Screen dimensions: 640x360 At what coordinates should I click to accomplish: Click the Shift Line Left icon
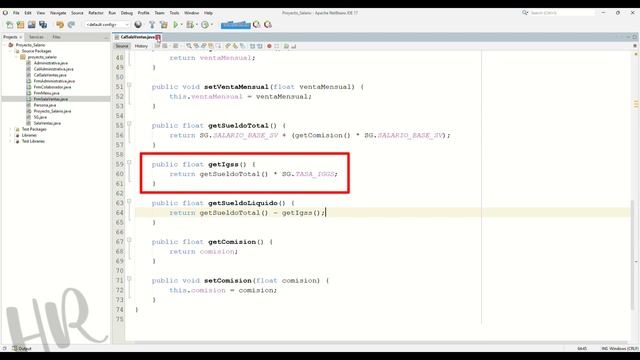(252, 46)
